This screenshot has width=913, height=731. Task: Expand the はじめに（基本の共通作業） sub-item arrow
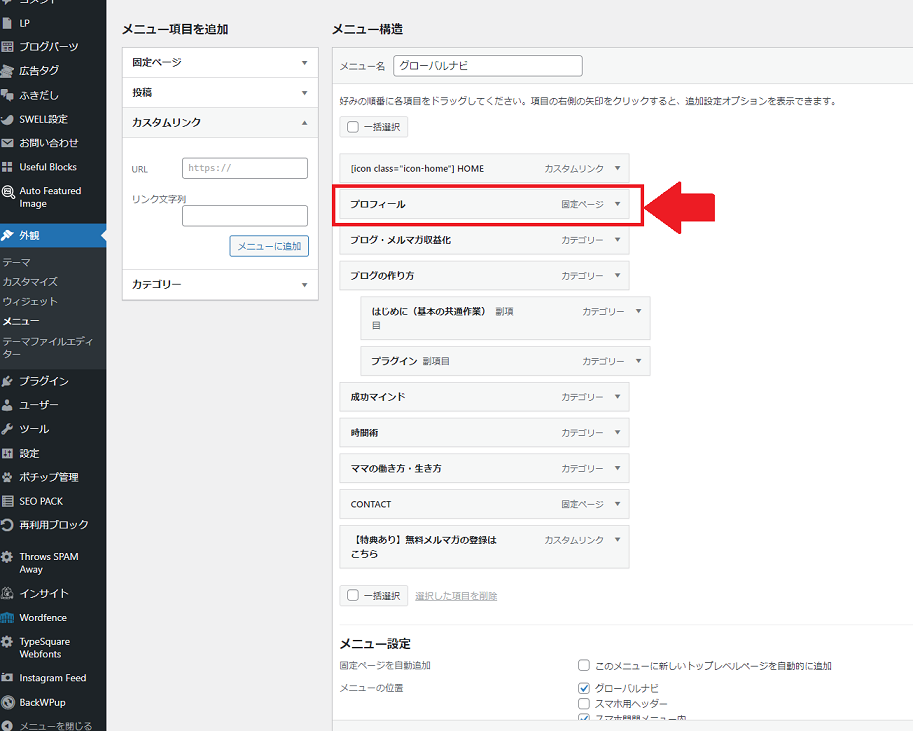tap(639, 311)
